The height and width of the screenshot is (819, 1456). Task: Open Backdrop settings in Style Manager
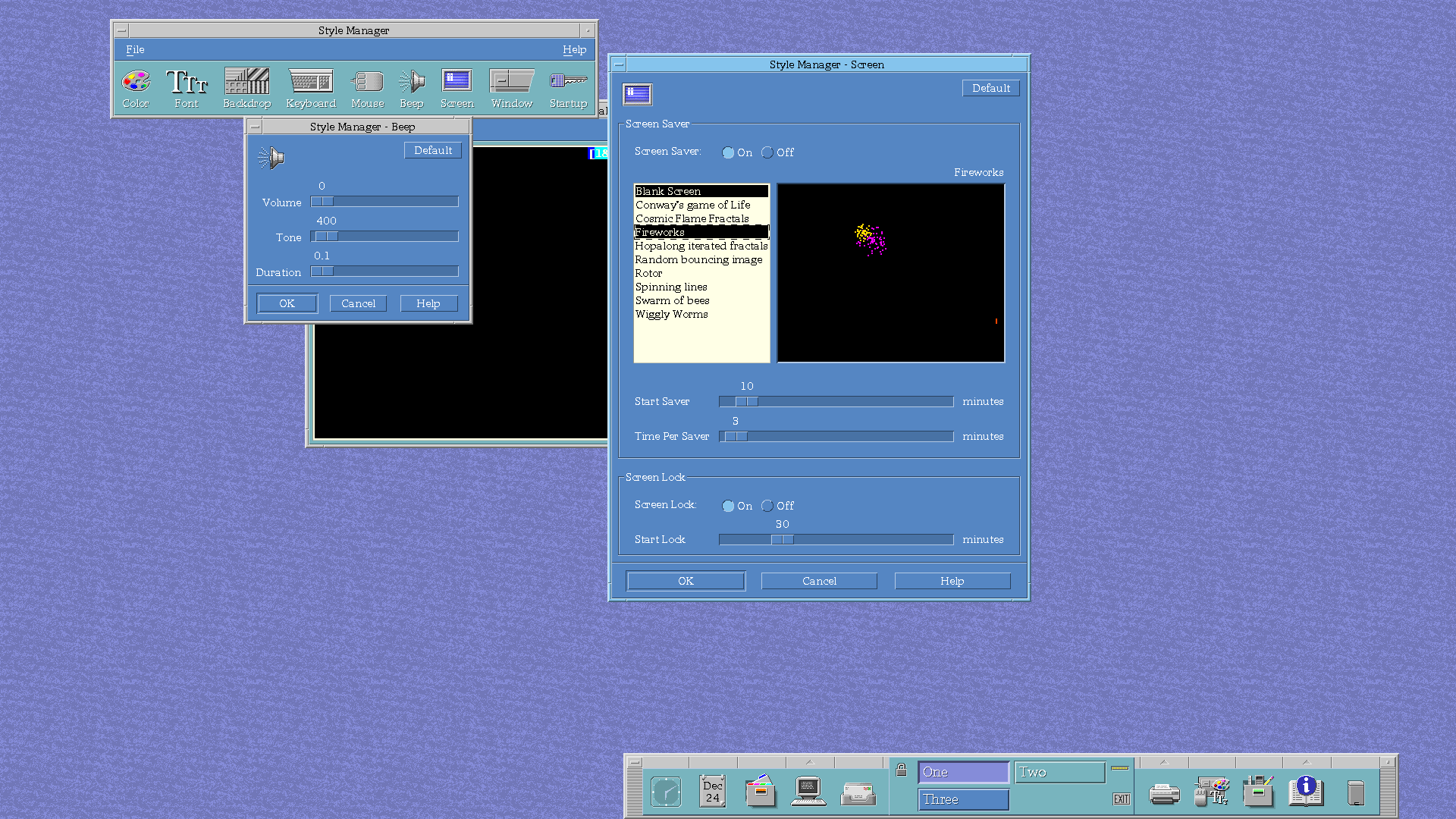246,89
